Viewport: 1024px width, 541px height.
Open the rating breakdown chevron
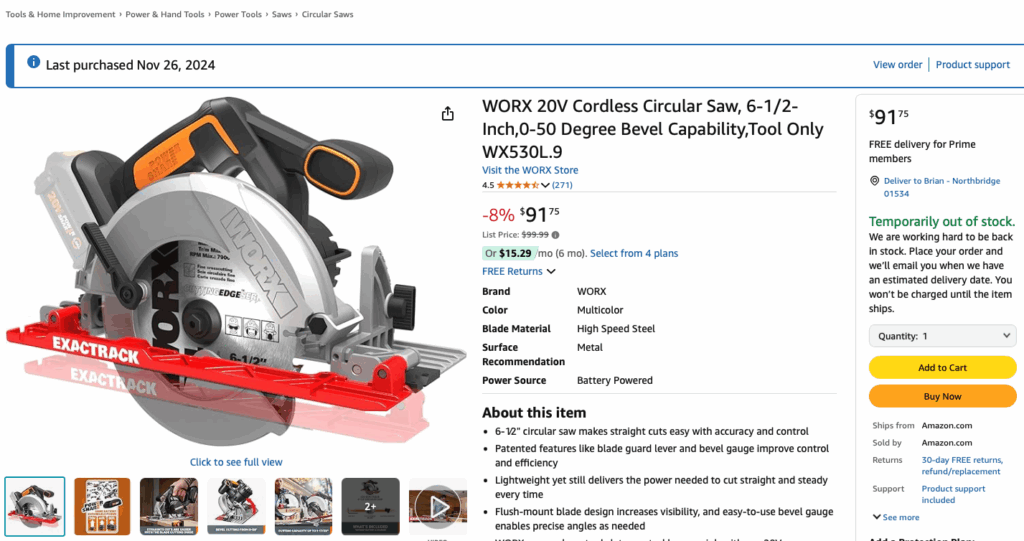pyautogui.click(x=545, y=185)
